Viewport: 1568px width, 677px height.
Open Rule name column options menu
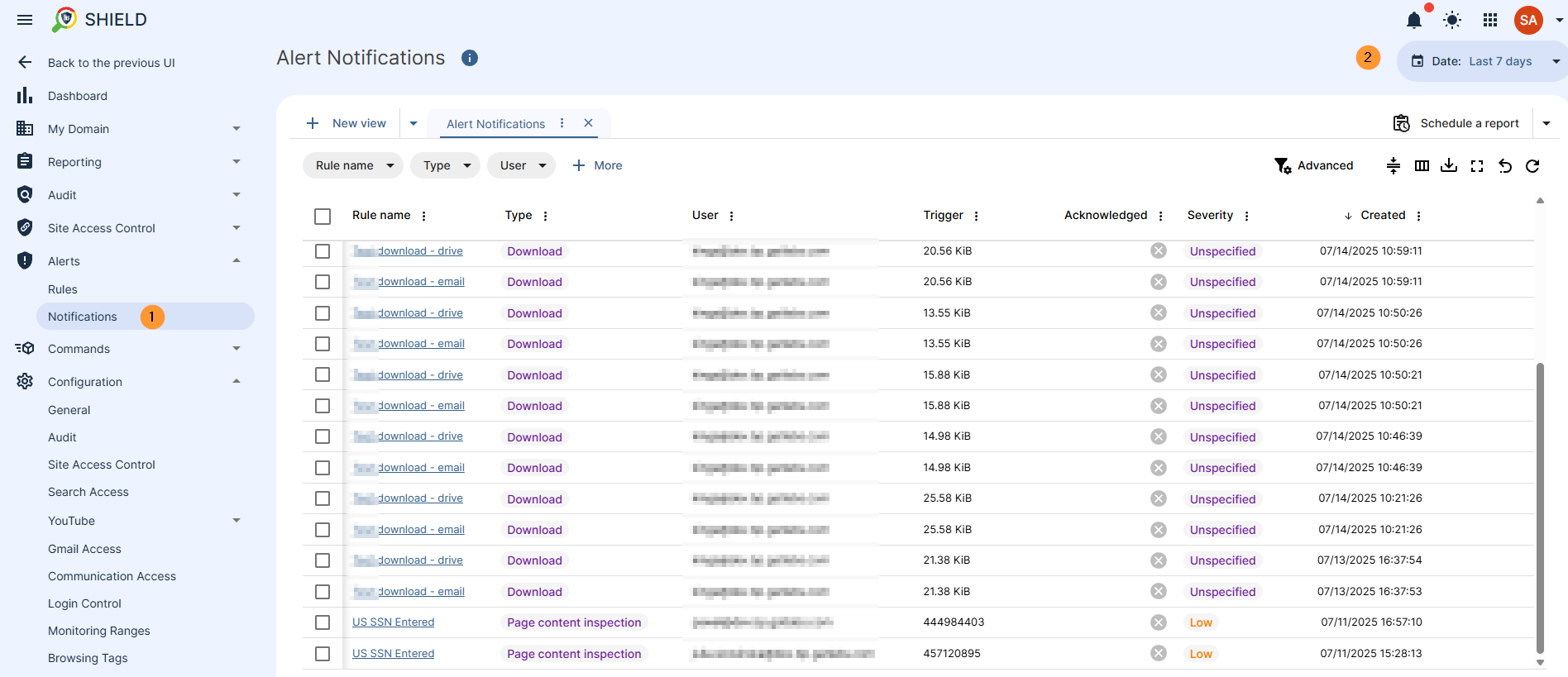point(424,216)
